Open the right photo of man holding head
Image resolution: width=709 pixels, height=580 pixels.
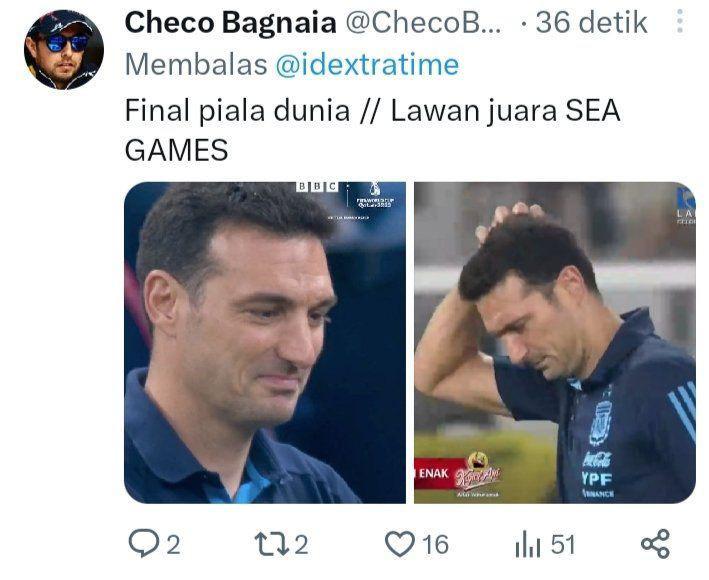pos(555,343)
